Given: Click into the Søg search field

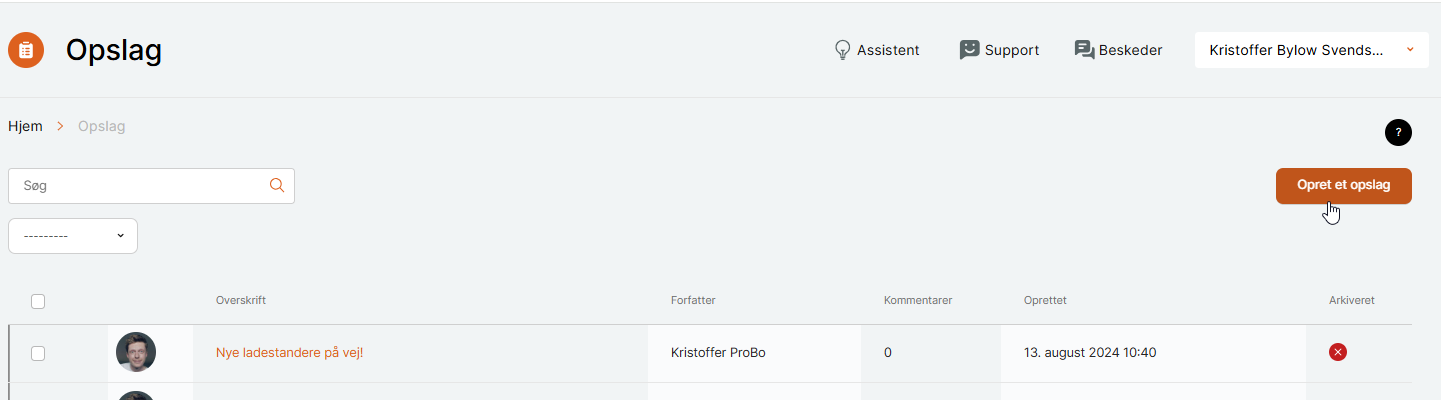Looking at the screenshot, I should click(151, 186).
